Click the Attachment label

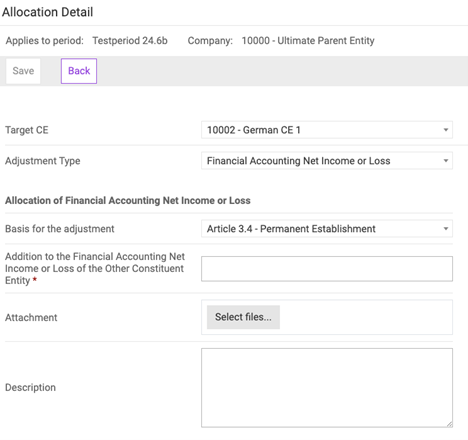click(31, 317)
